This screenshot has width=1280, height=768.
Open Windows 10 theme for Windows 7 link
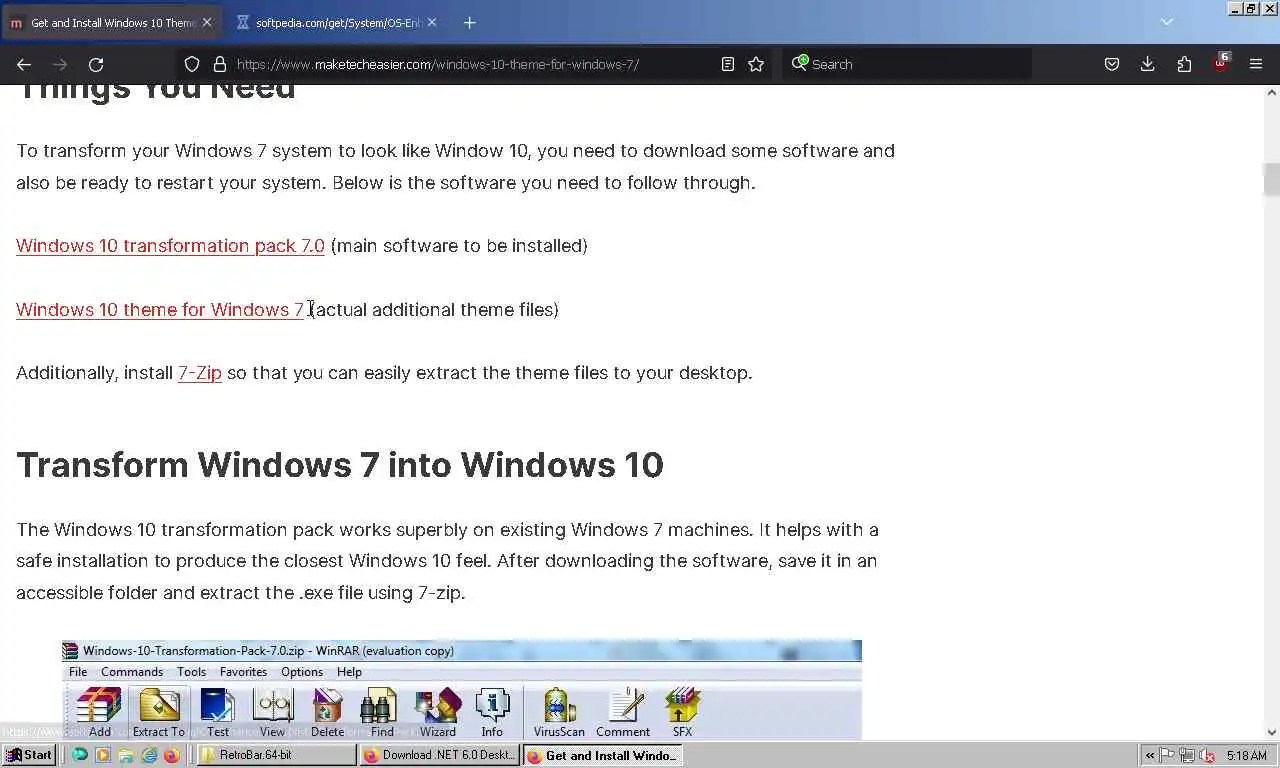[x=160, y=310]
